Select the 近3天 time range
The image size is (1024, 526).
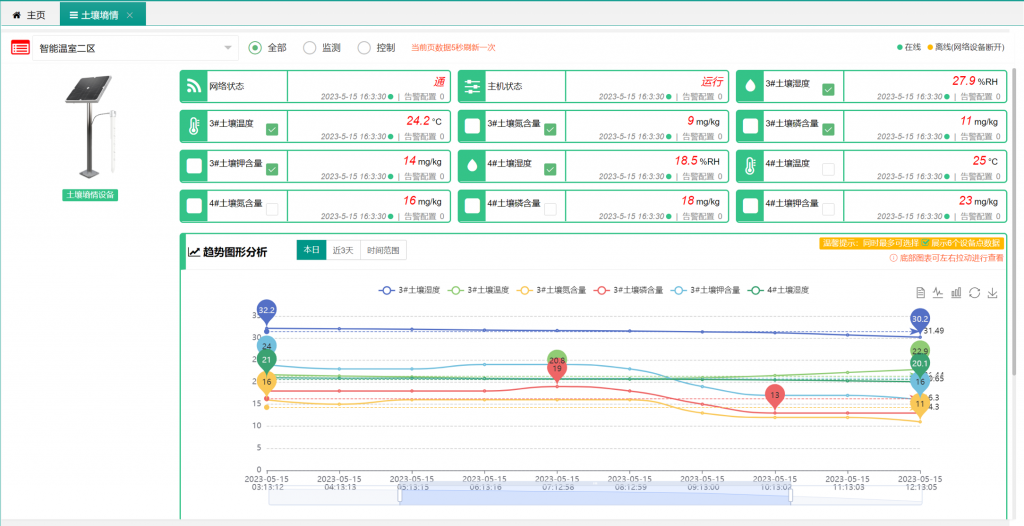point(343,251)
